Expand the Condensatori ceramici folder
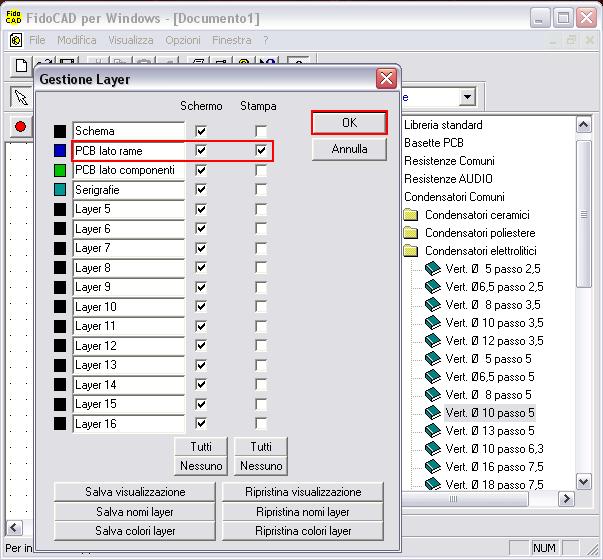The image size is (603, 560). tap(411, 215)
